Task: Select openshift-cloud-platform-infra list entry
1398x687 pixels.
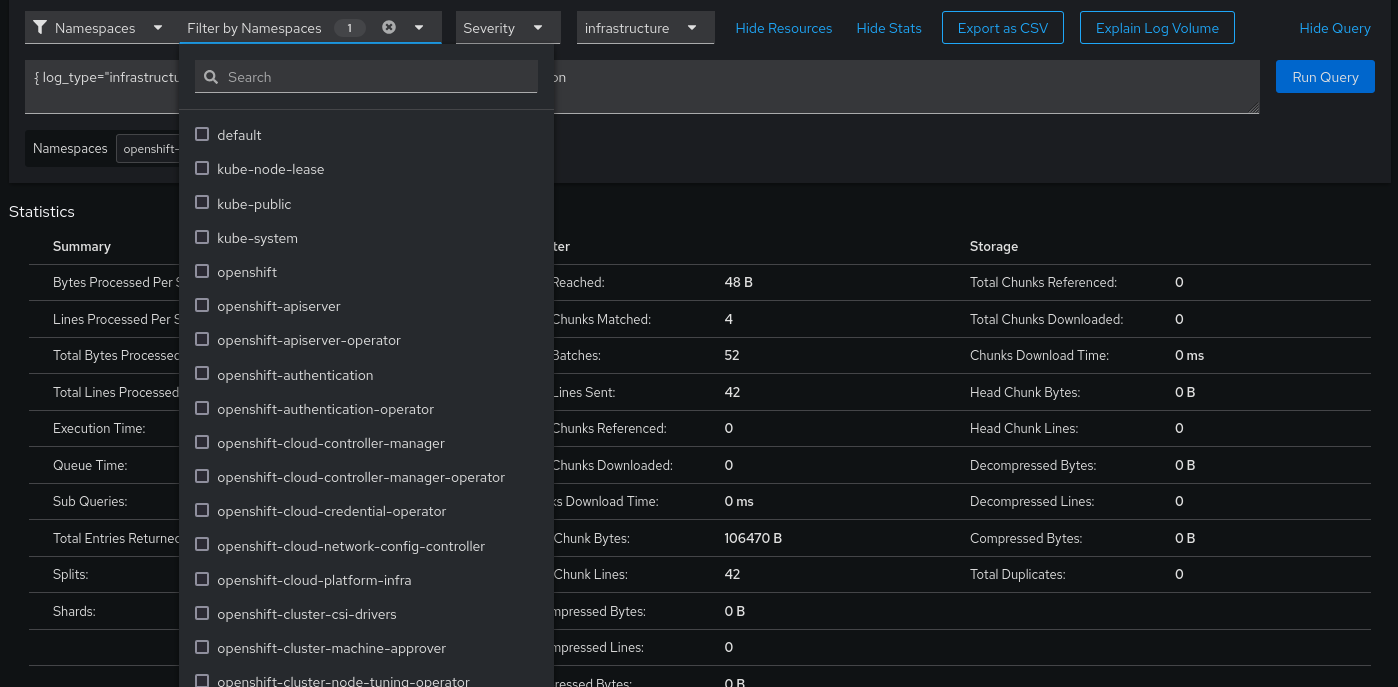Action: click(313, 580)
